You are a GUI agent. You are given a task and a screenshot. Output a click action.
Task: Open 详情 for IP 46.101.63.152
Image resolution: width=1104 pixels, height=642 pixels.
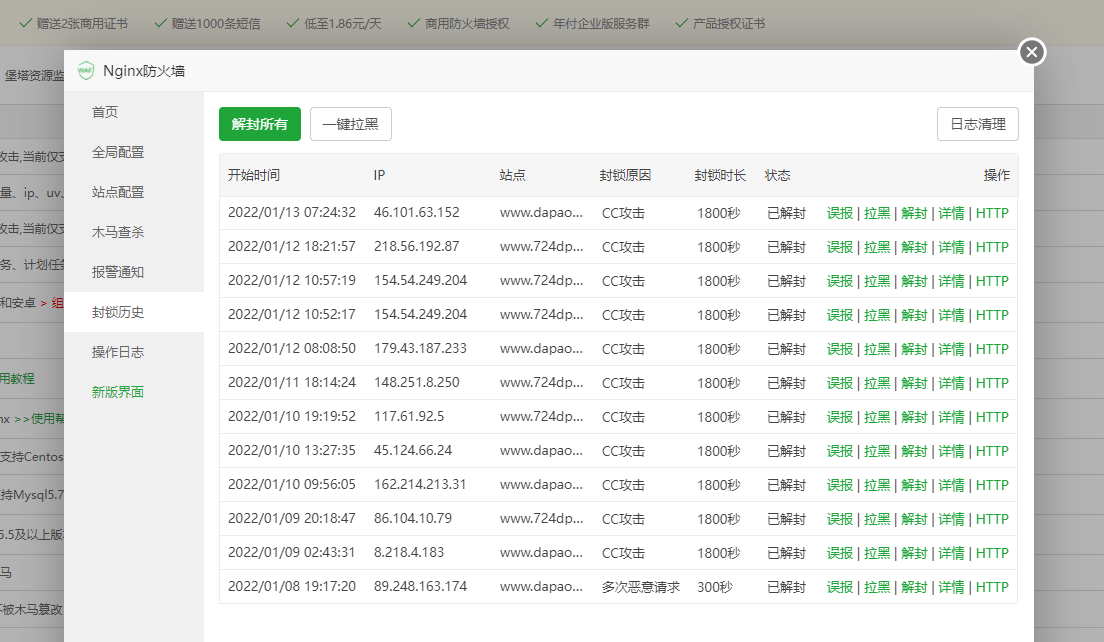point(951,213)
